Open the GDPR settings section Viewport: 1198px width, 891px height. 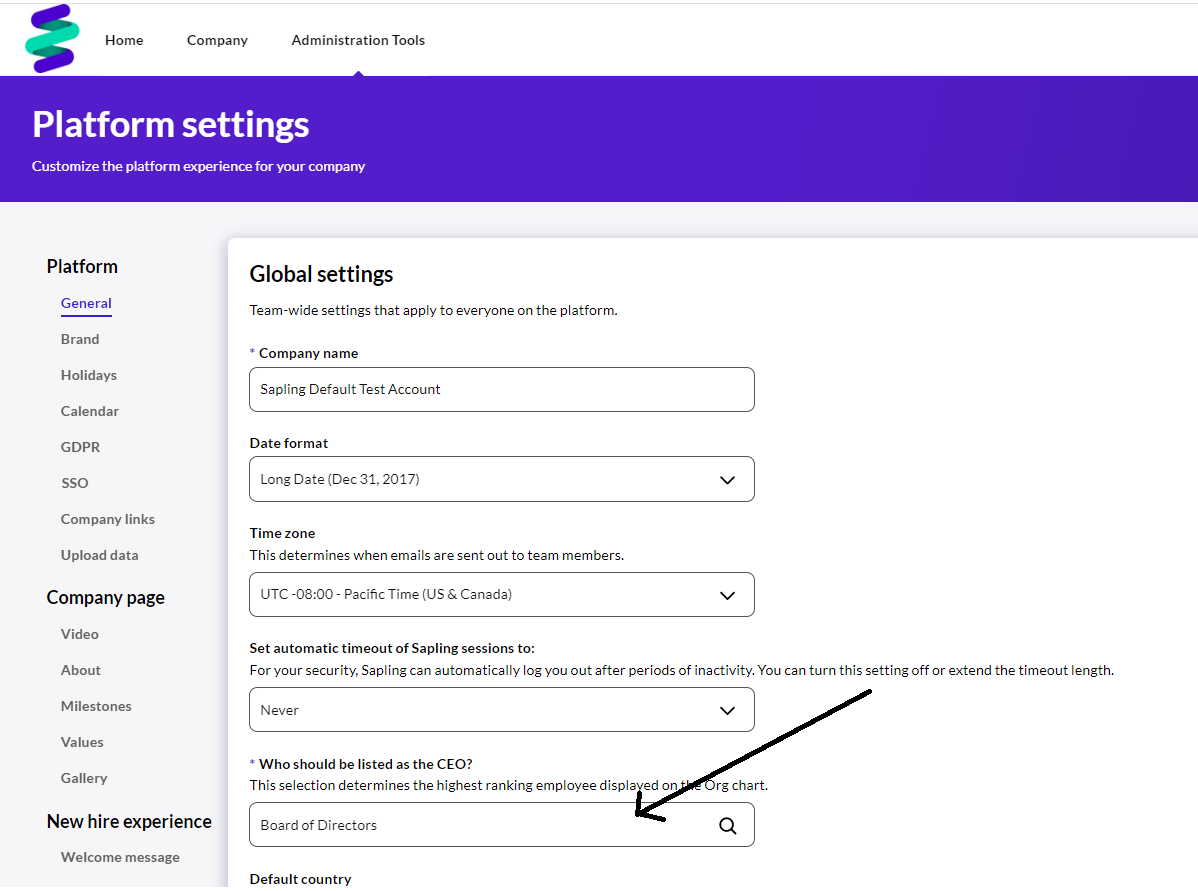pyautogui.click(x=80, y=447)
